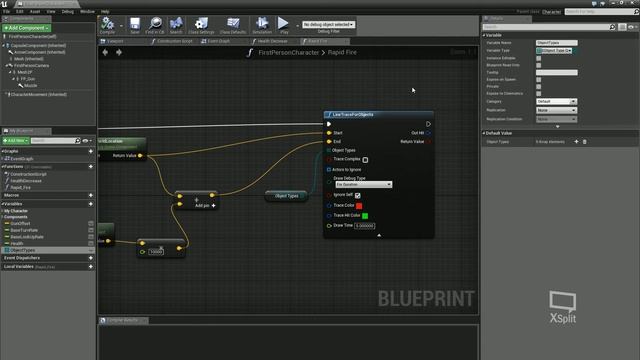
Task: Click the Unreal Engine logo icon
Action: pyautogui.click(x=4, y=4)
